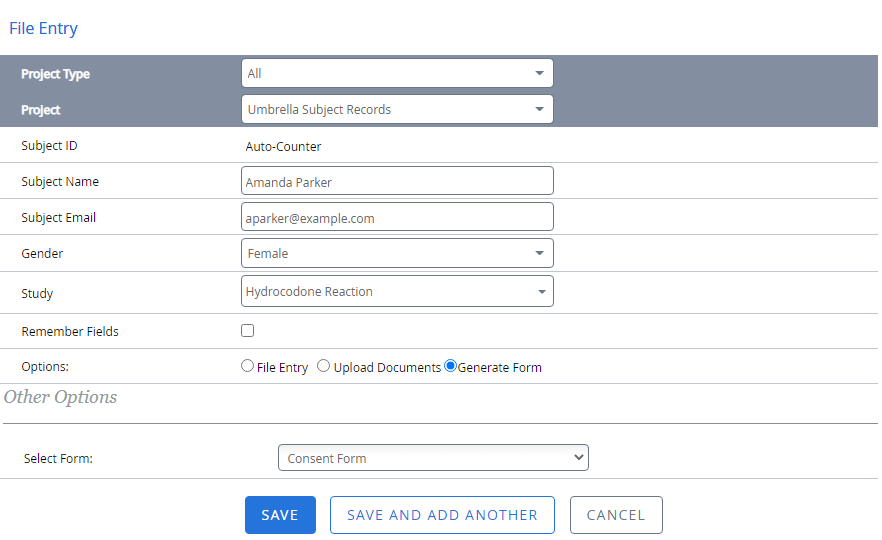Cancel the file entry form
This screenshot has width=882, height=540.
click(616, 515)
